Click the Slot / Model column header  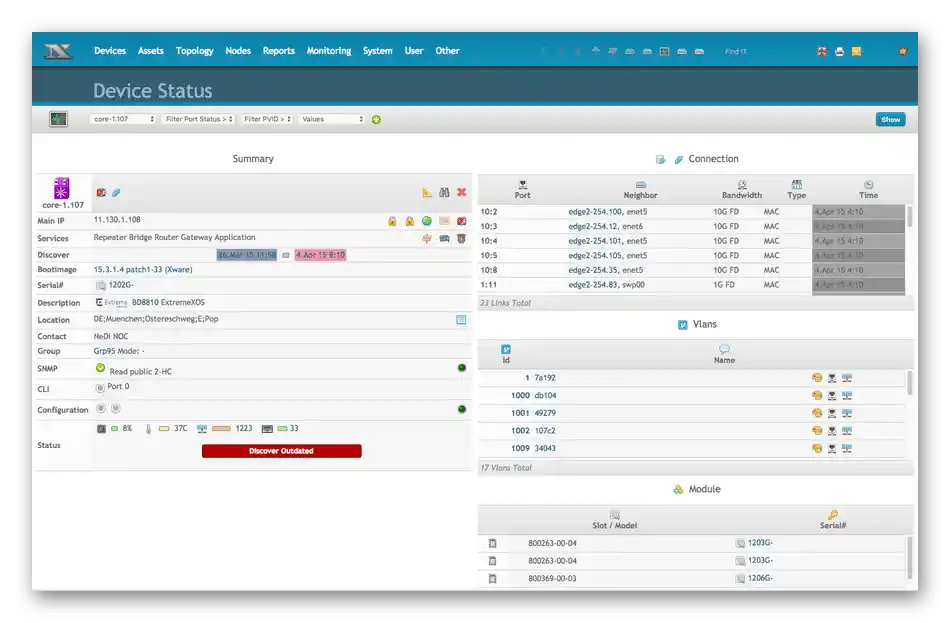coord(614,520)
